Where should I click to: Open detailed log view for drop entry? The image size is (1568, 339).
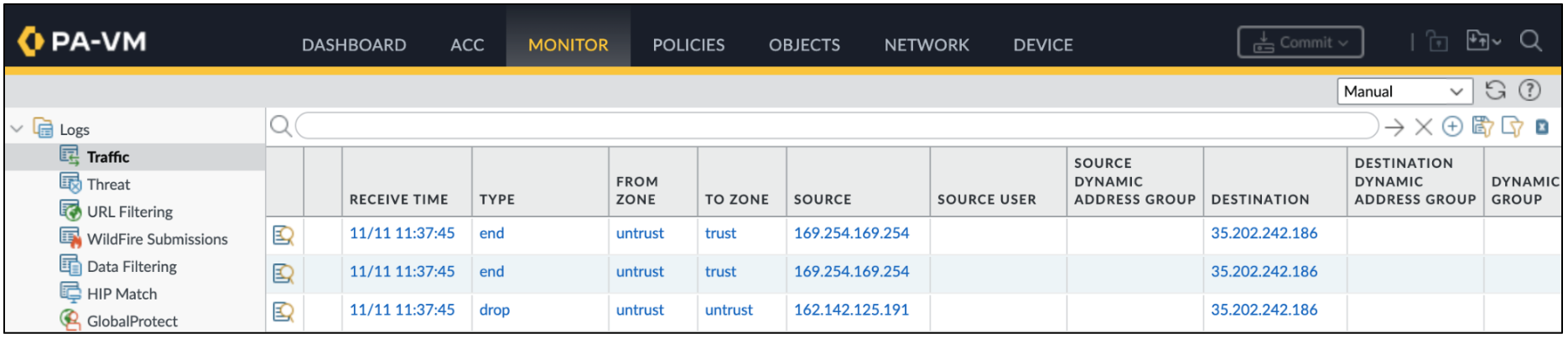pyautogui.click(x=283, y=311)
